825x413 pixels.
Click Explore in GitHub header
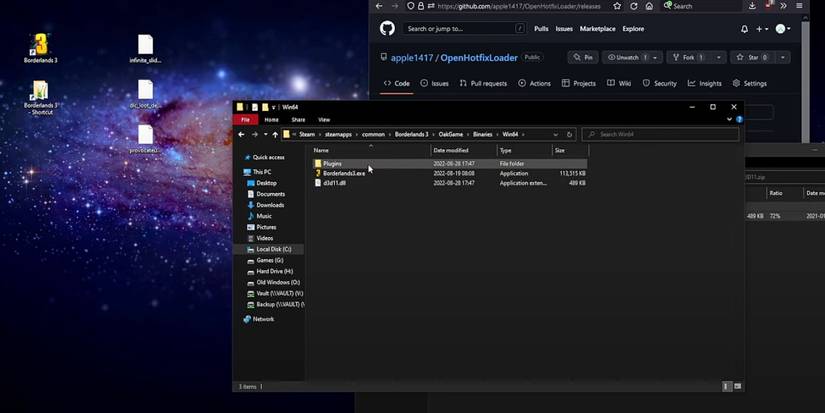click(633, 29)
